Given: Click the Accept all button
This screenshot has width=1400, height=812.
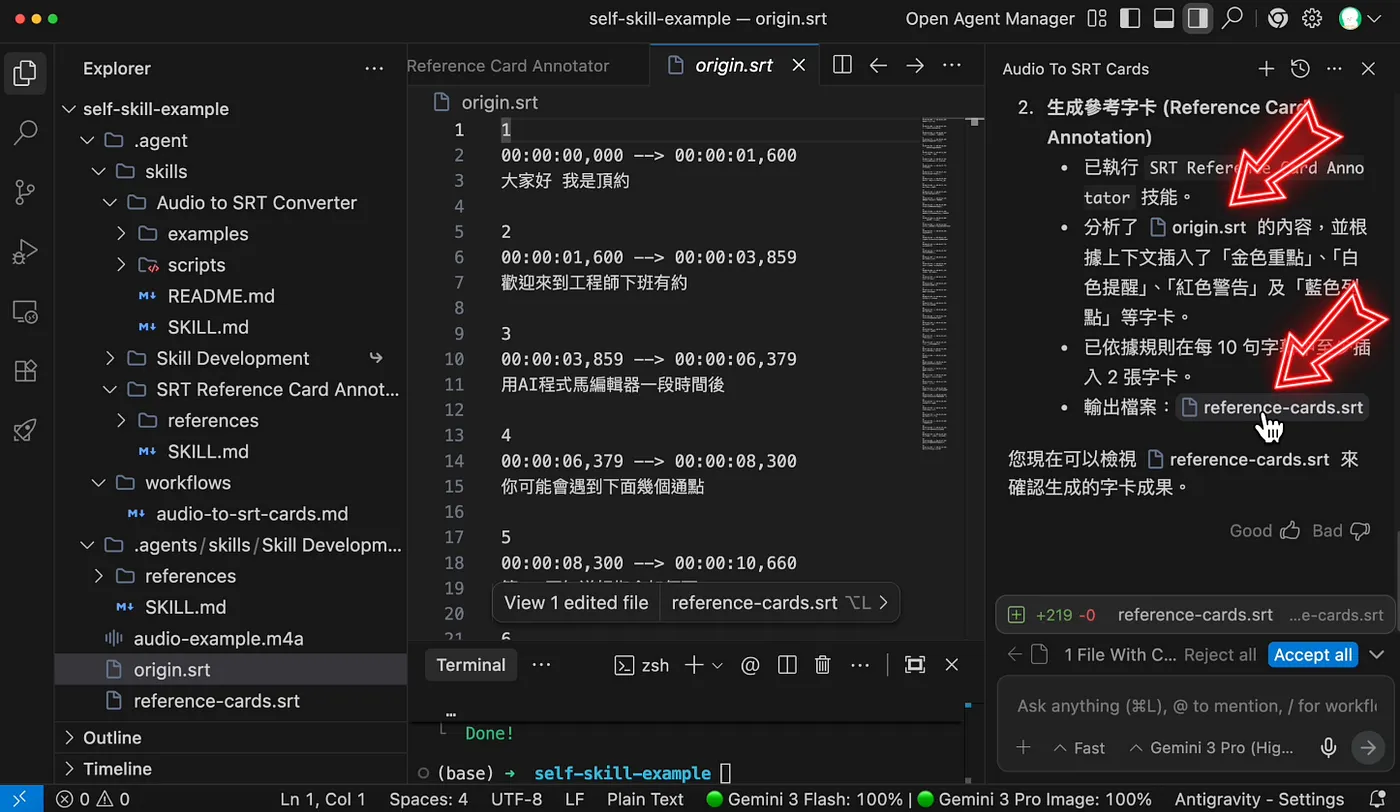Looking at the screenshot, I should (1312, 655).
